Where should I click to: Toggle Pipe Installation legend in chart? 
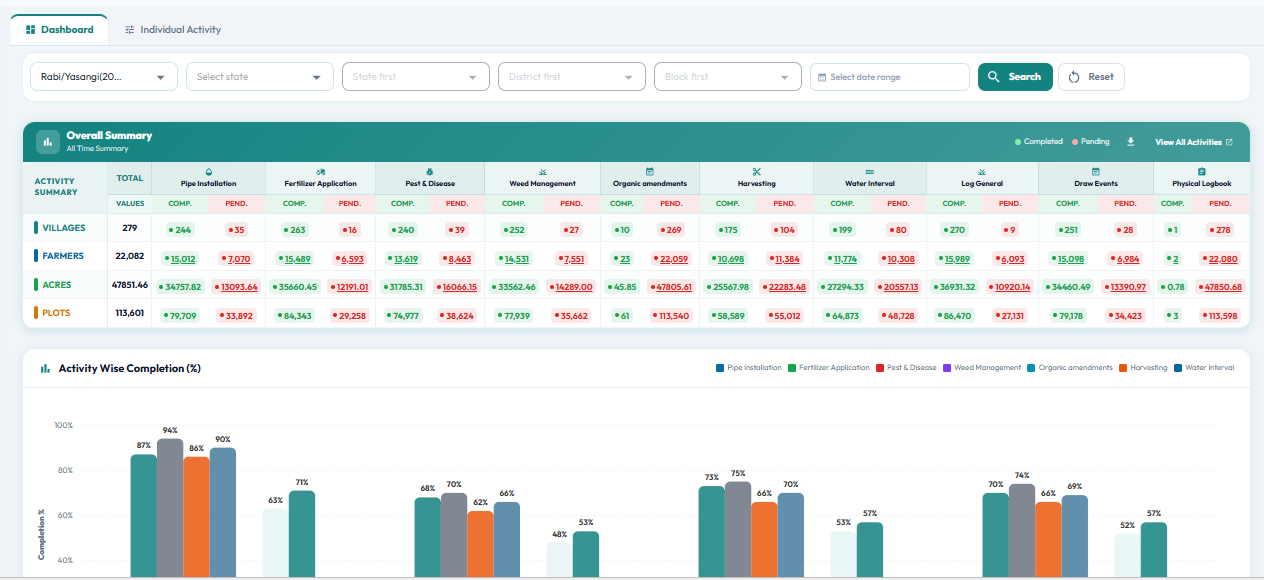click(749, 368)
